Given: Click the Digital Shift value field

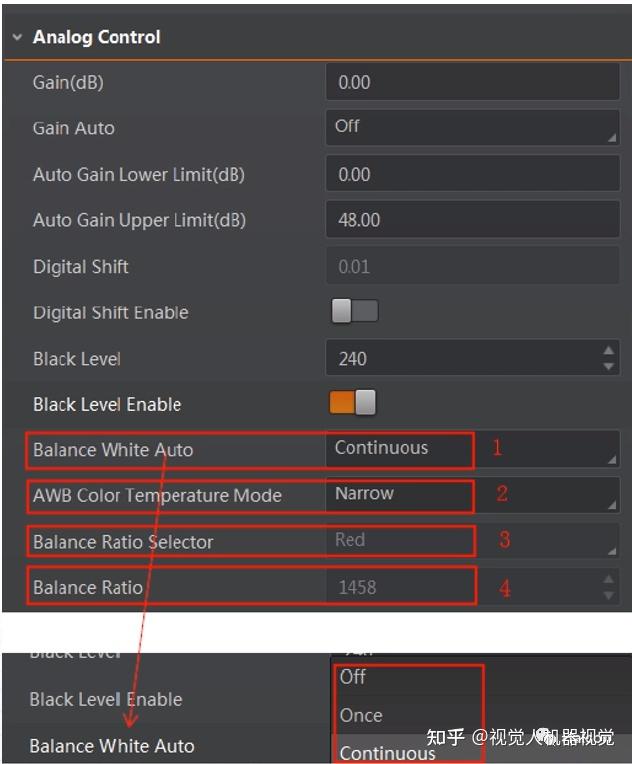Looking at the screenshot, I should pos(472,267).
